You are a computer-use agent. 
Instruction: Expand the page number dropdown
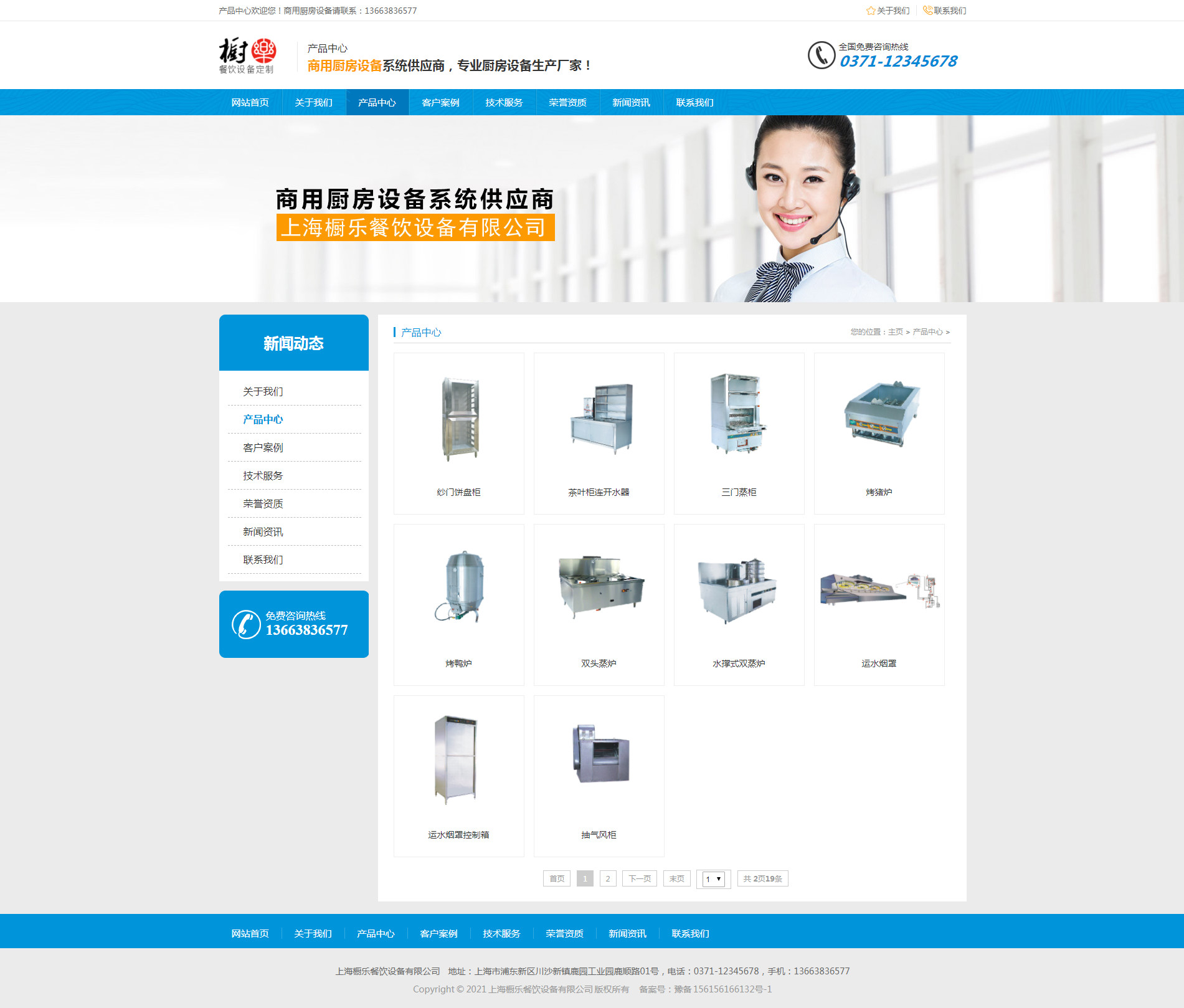tap(713, 879)
